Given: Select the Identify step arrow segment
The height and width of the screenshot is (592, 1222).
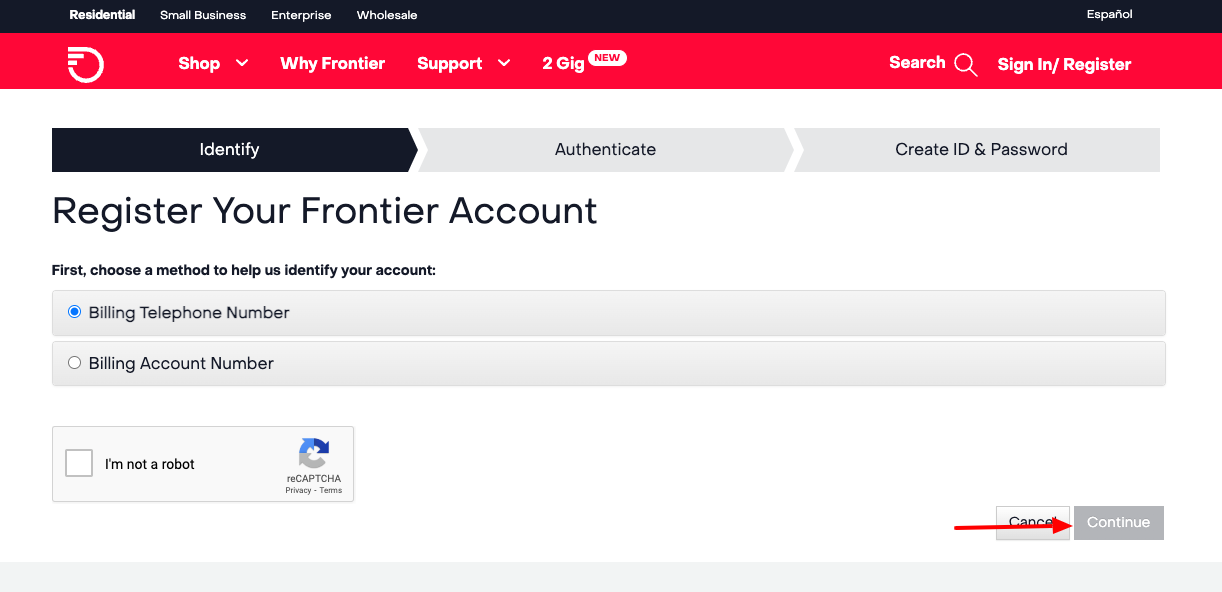Looking at the screenshot, I should 229,149.
